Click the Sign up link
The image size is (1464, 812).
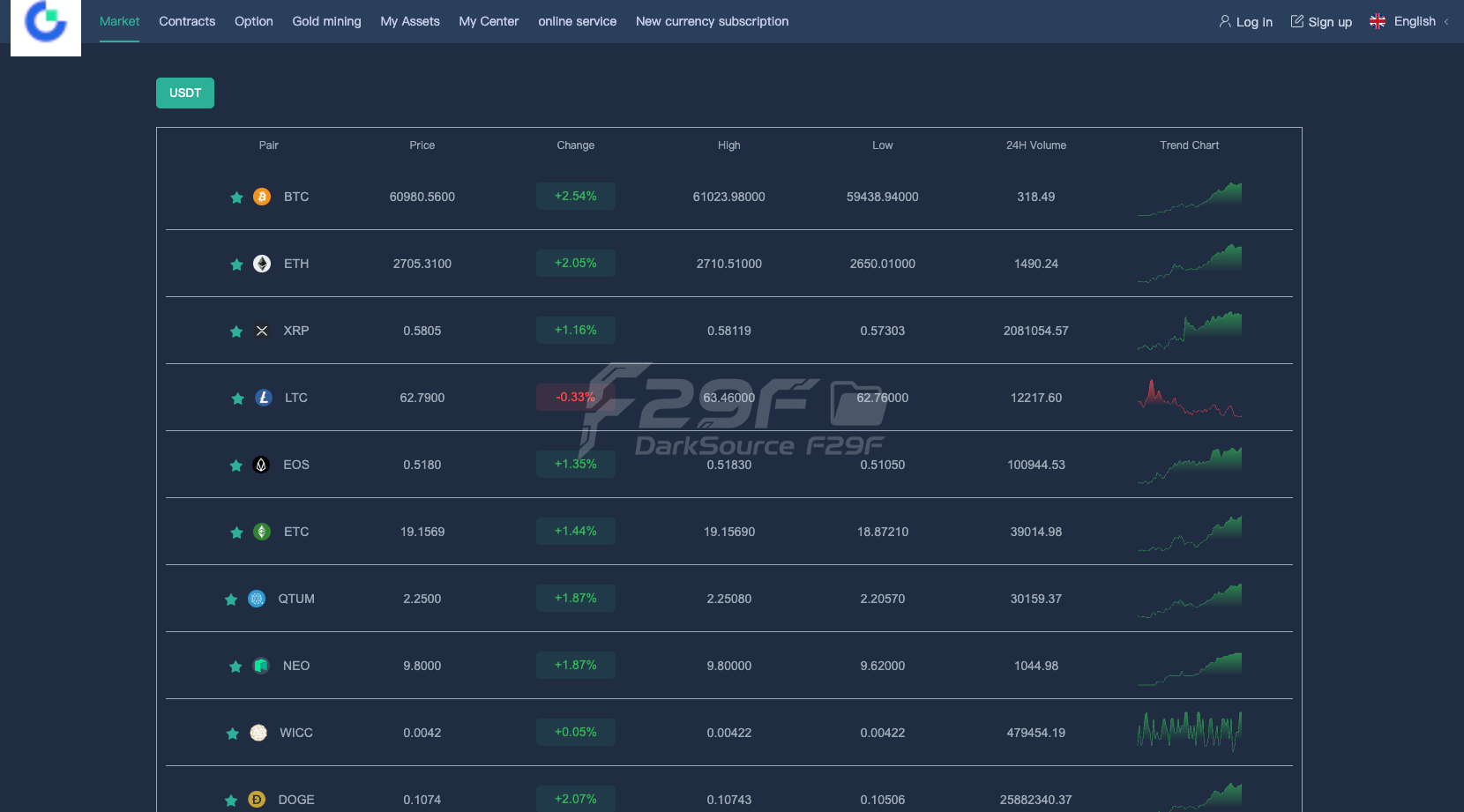(x=1321, y=22)
